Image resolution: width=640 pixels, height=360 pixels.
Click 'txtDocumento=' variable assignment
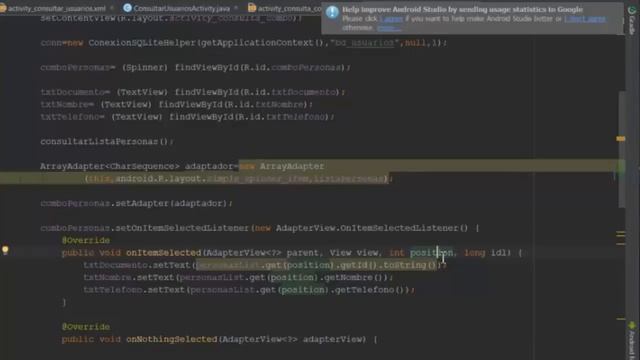click(75, 92)
